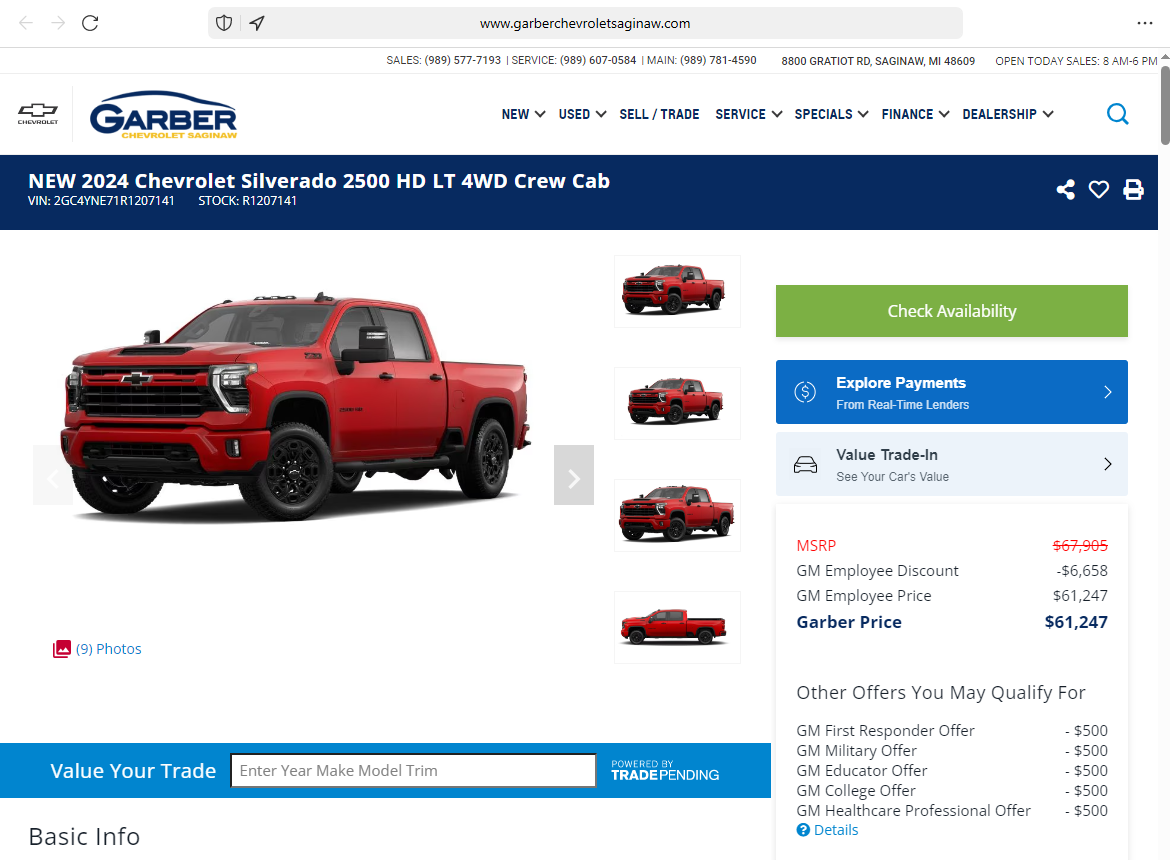Reload page with browser refresh icon
The image size is (1170, 860).
(x=90, y=23)
